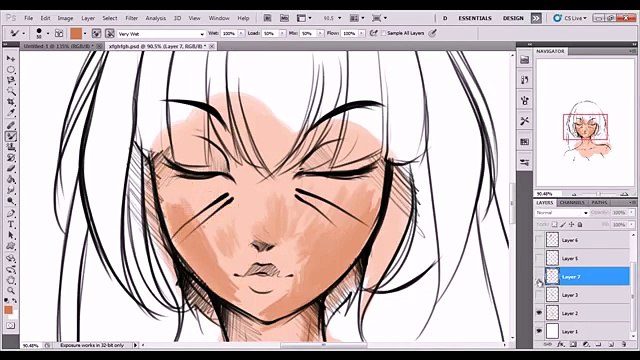Show Layer 6 visibility
The image size is (640, 360).
(539, 240)
